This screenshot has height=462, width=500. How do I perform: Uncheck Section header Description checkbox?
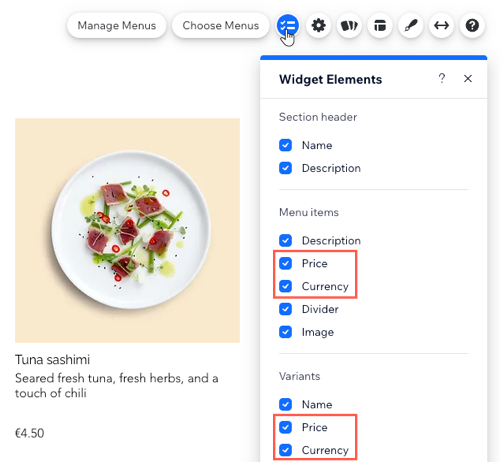(285, 168)
